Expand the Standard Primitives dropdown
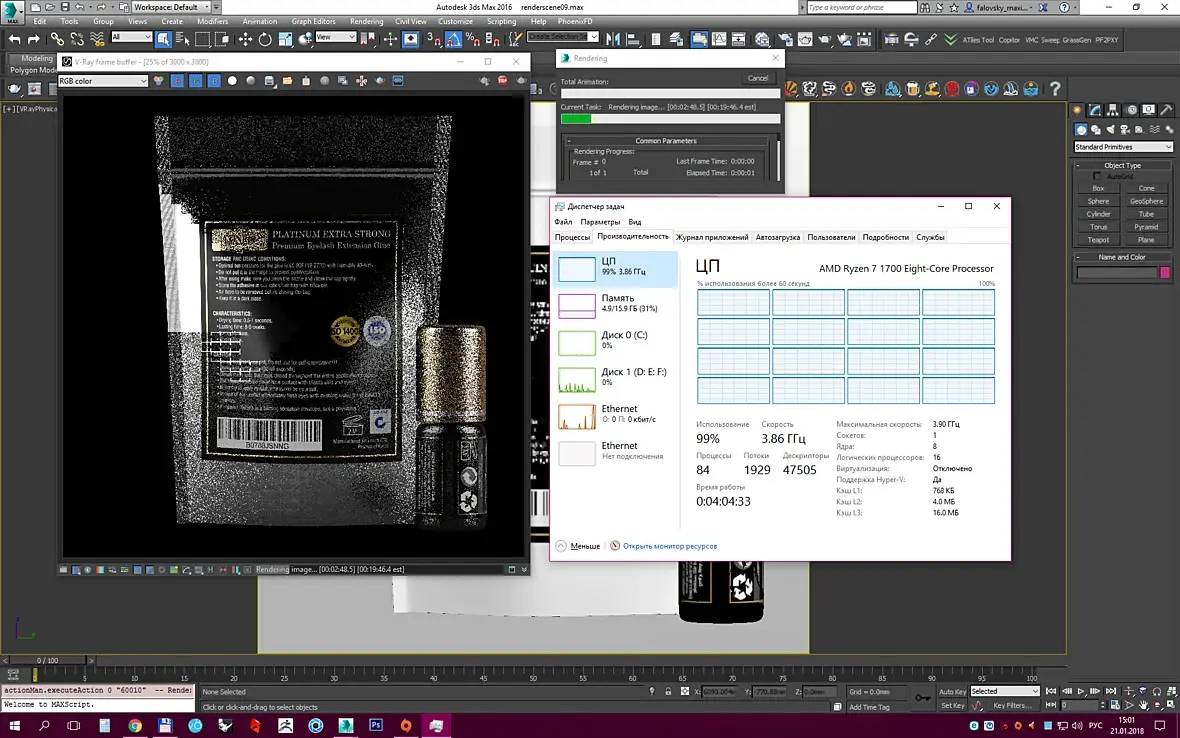The width and height of the screenshot is (1180, 738). [1122, 147]
